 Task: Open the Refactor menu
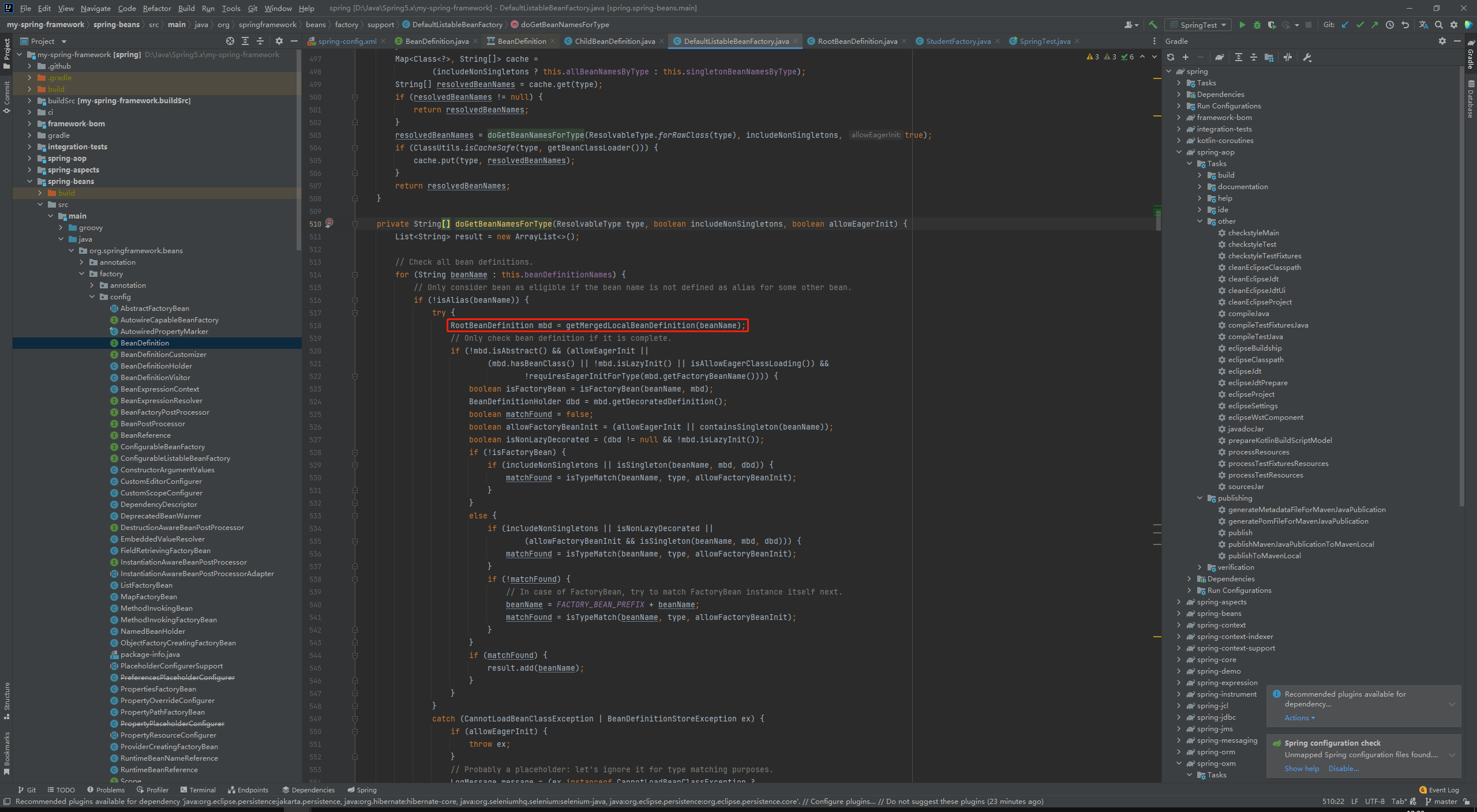[x=157, y=8]
